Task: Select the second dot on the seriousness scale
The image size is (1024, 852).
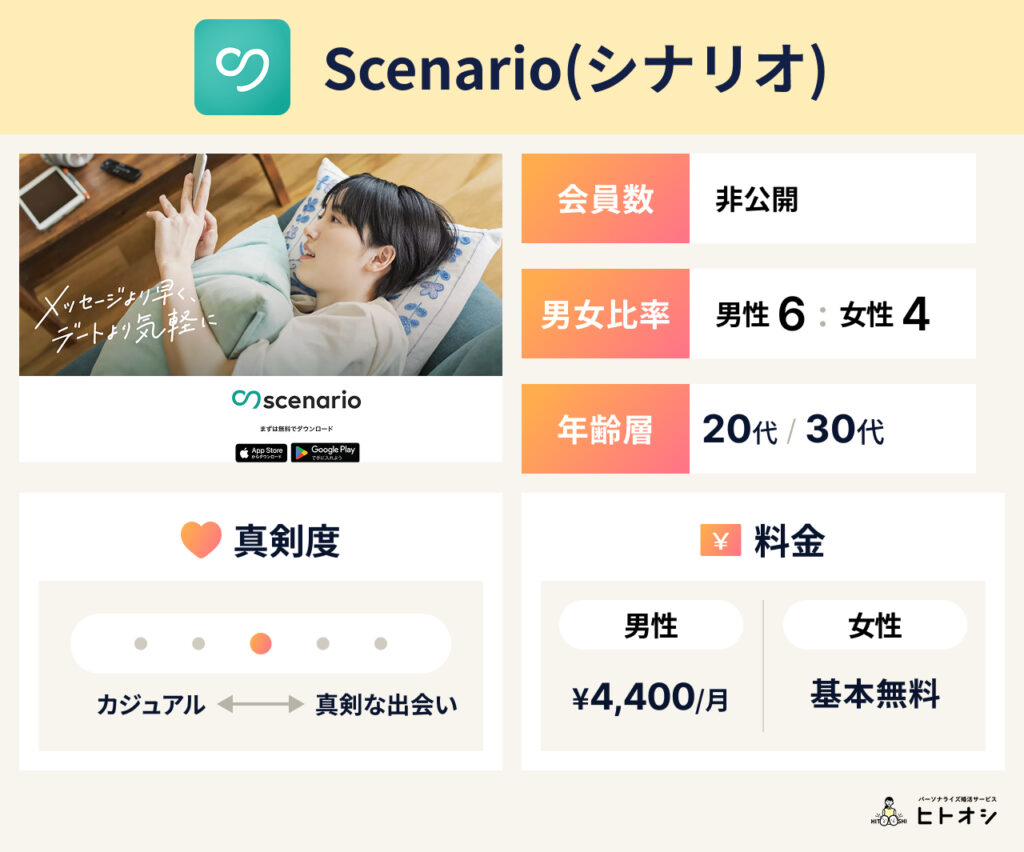Action: pyautogui.click(x=199, y=643)
